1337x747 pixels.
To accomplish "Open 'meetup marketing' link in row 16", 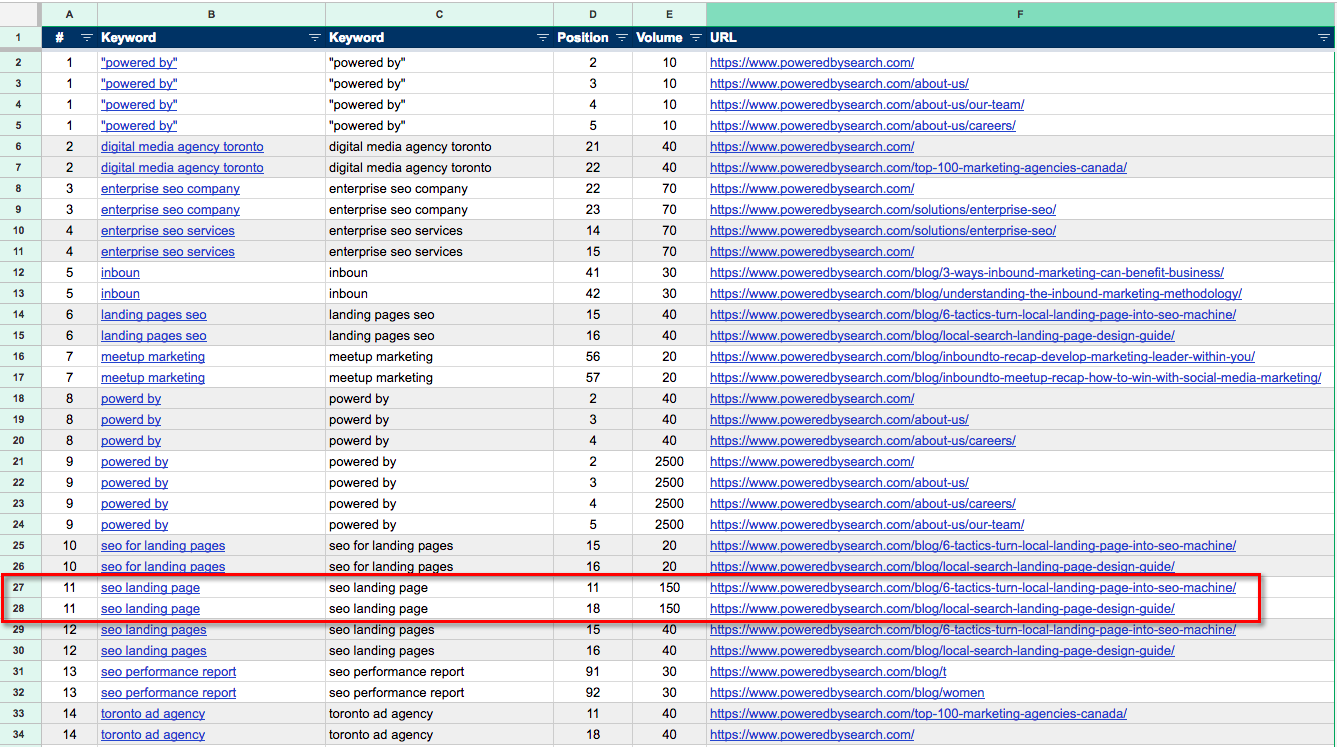I will click(153, 357).
